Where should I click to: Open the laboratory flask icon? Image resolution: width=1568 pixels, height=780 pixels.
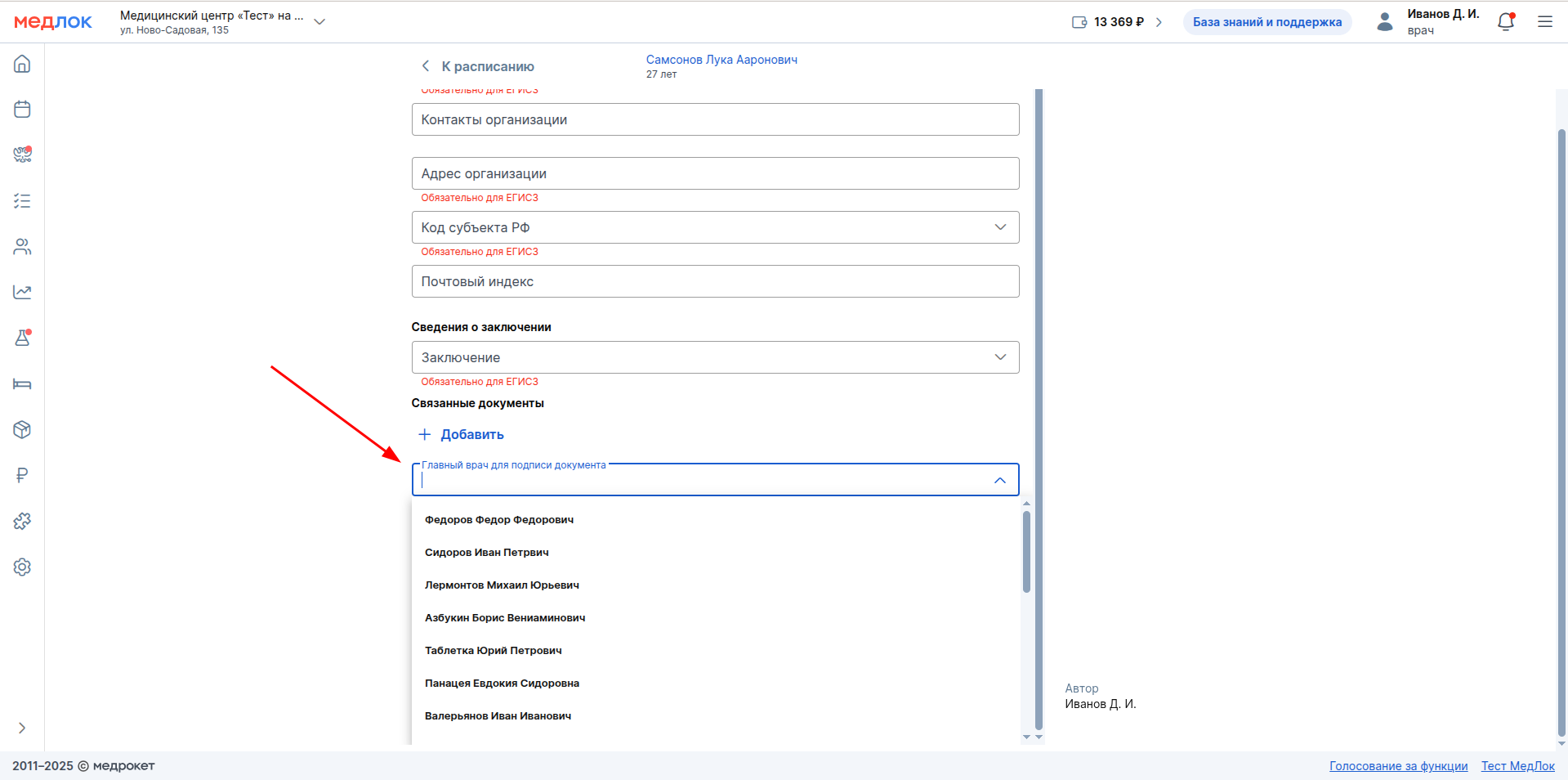click(22, 338)
